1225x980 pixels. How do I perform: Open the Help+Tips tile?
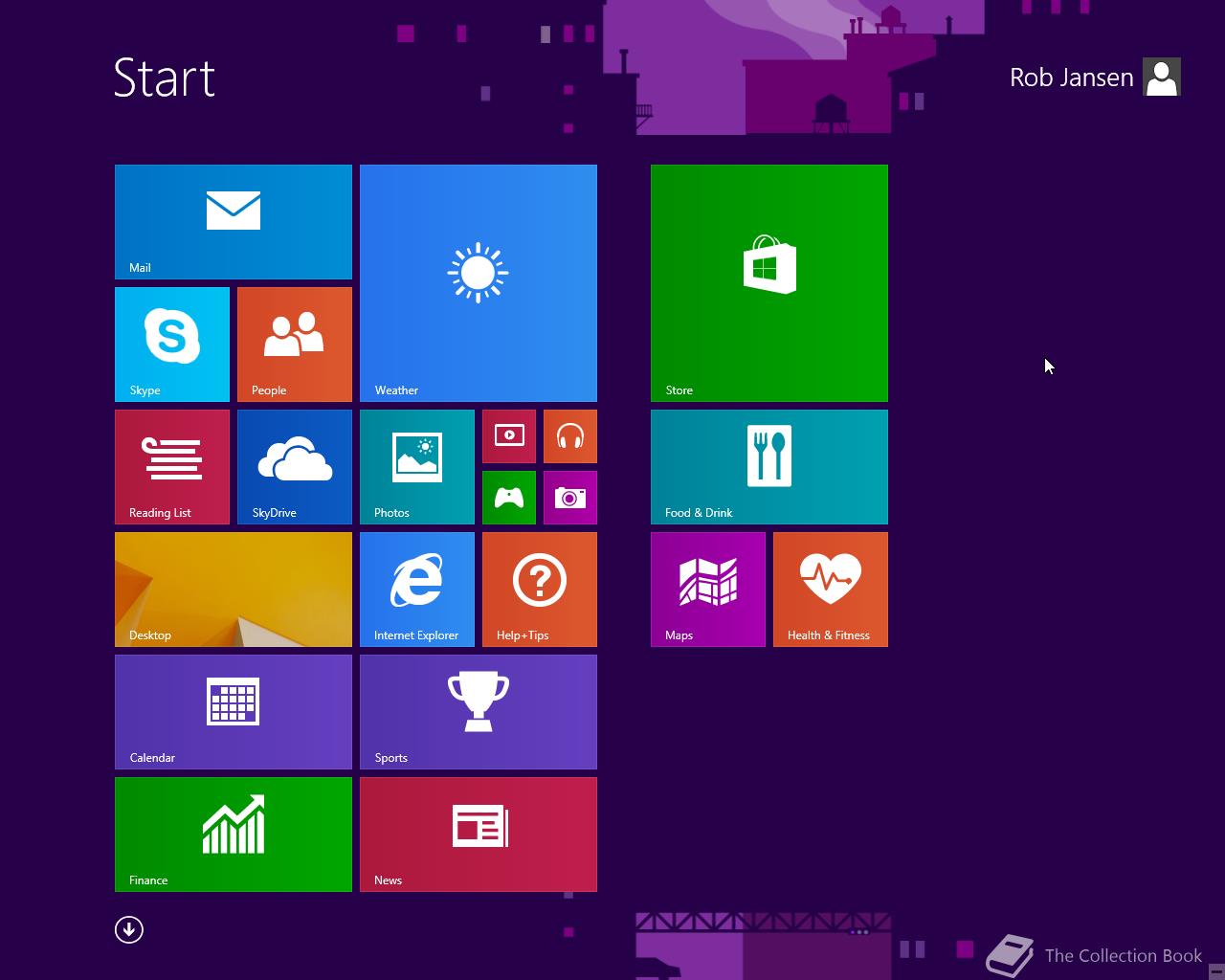[x=540, y=590]
